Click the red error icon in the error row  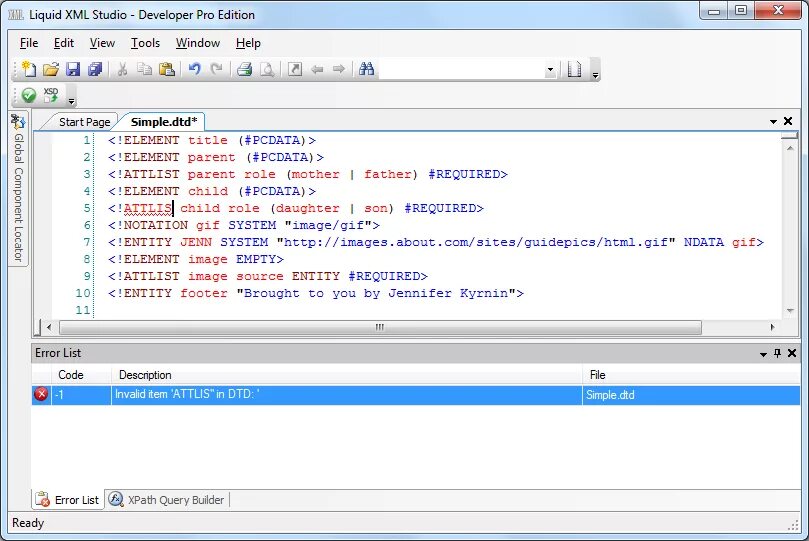click(41, 395)
